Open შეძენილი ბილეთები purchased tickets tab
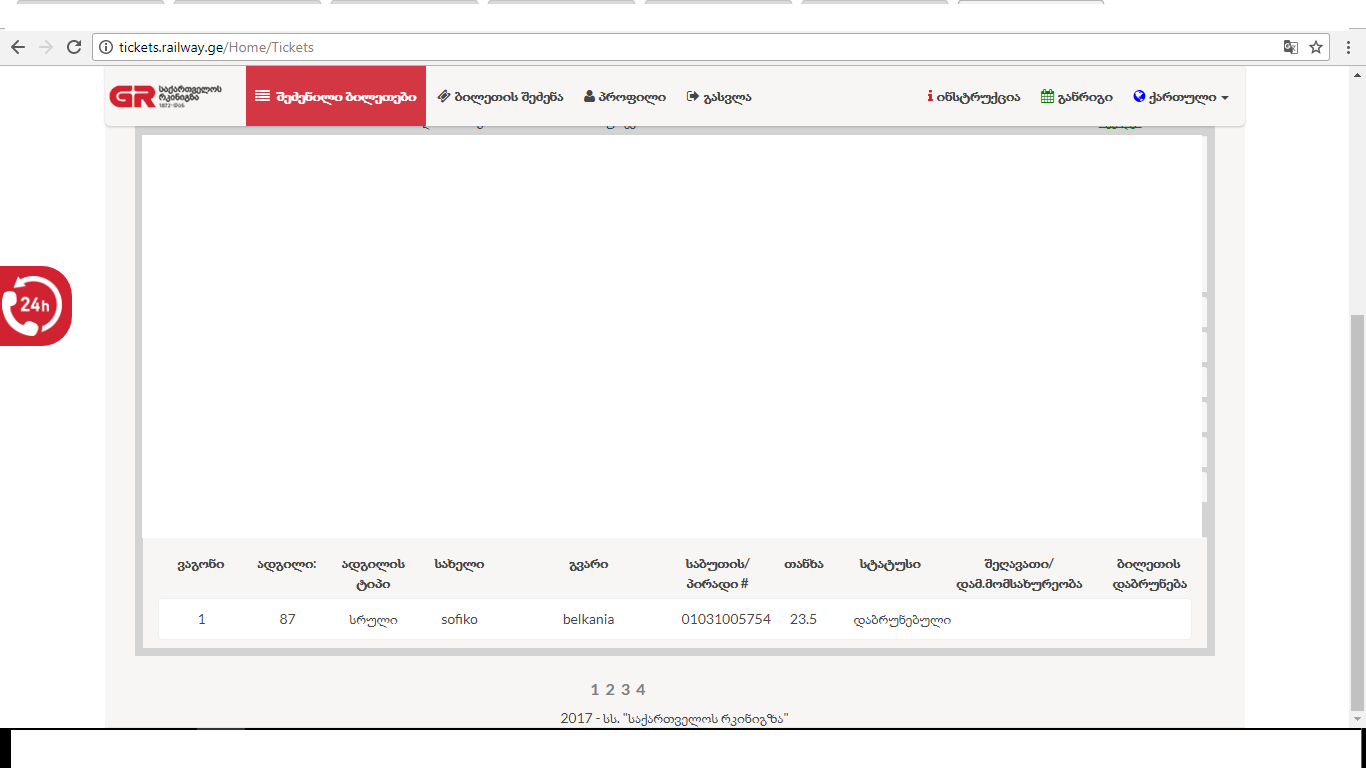 [336, 97]
